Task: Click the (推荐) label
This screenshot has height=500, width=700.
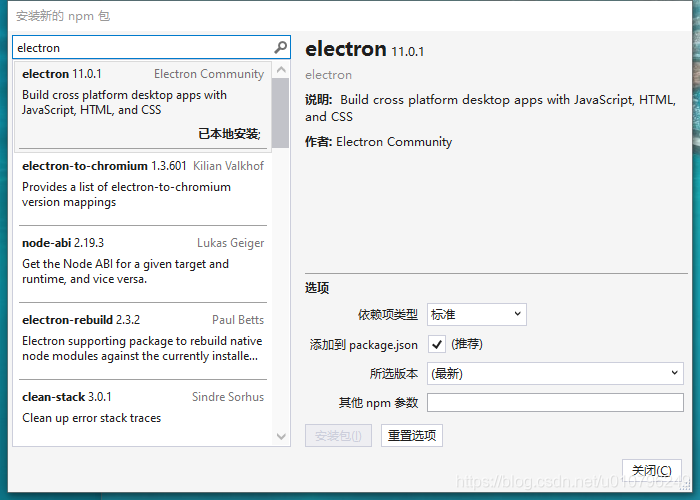Action: point(467,344)
